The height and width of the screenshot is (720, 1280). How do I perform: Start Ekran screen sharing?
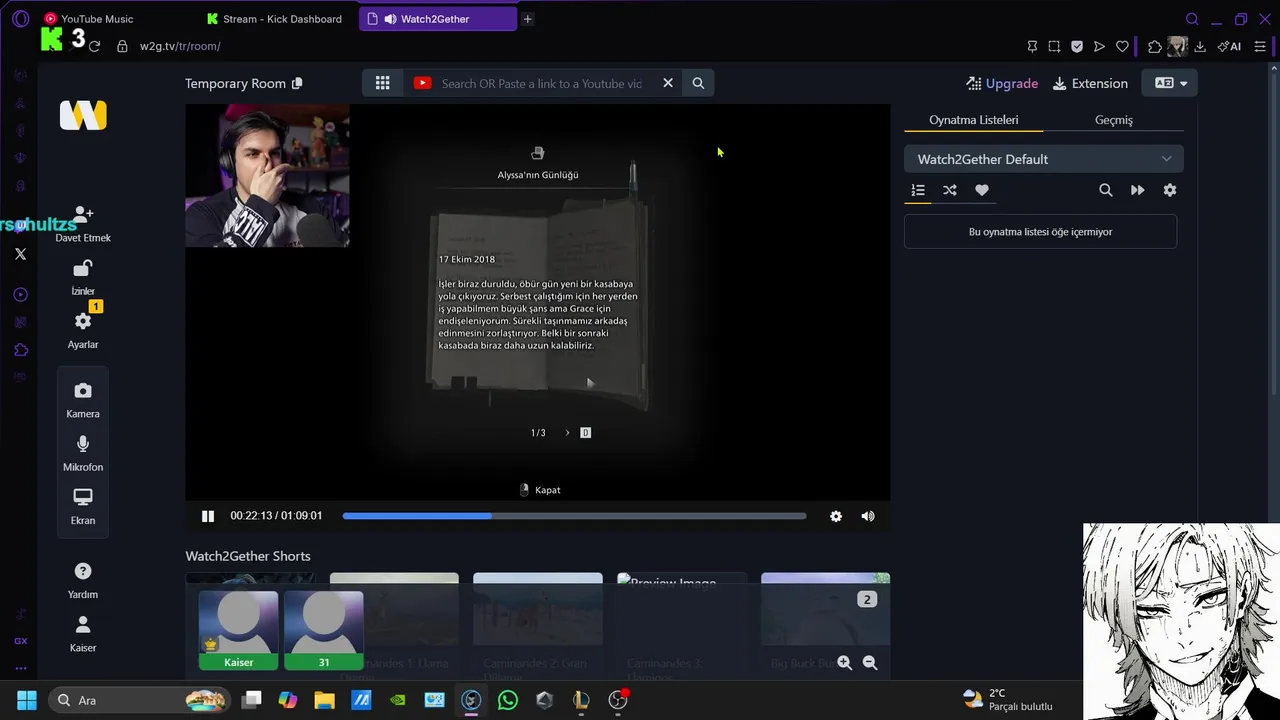coord(83,497)
